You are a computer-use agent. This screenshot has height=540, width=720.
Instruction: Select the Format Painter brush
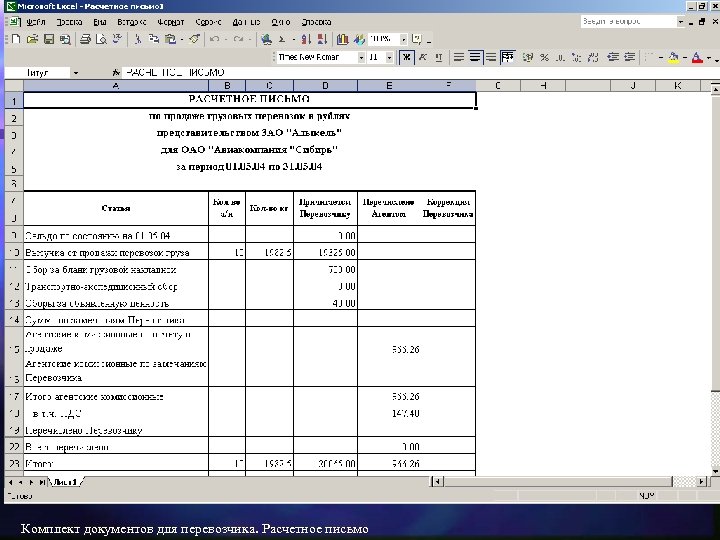[x=195, y=39]
